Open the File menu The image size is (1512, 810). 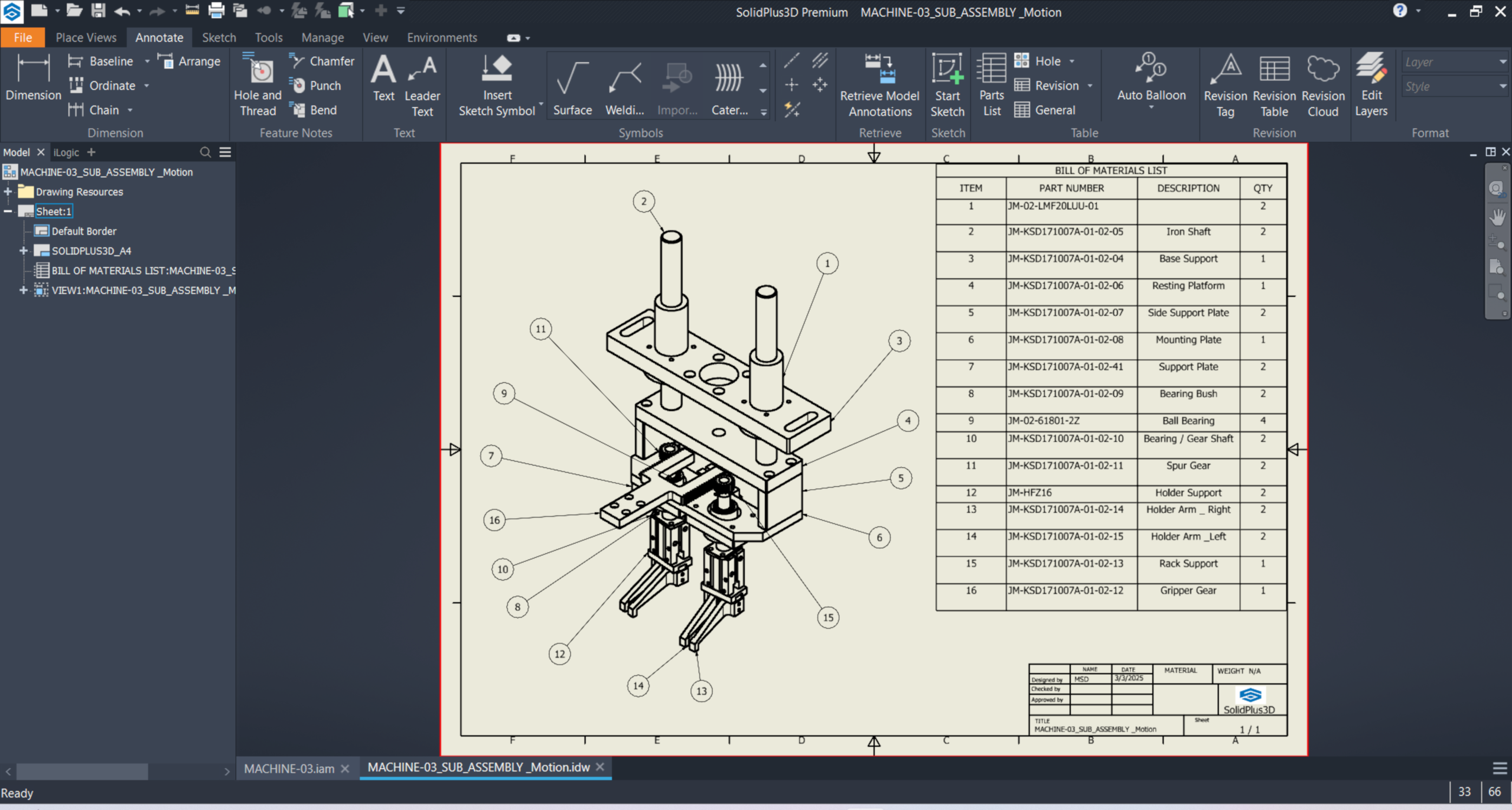pos(22,38)
